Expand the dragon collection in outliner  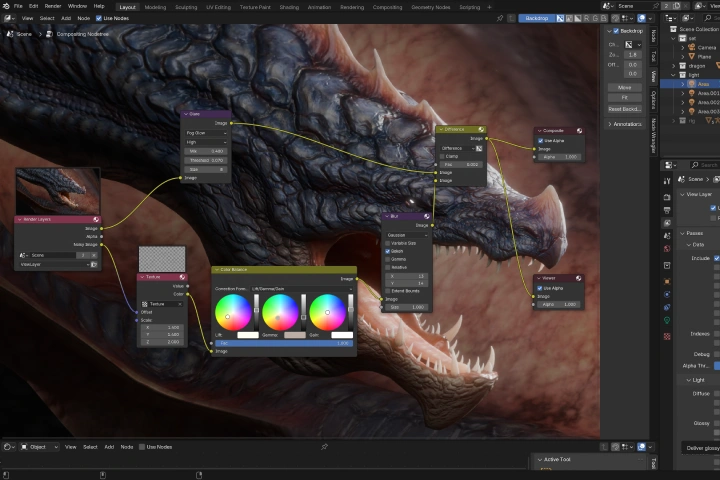tap(674, 66)
